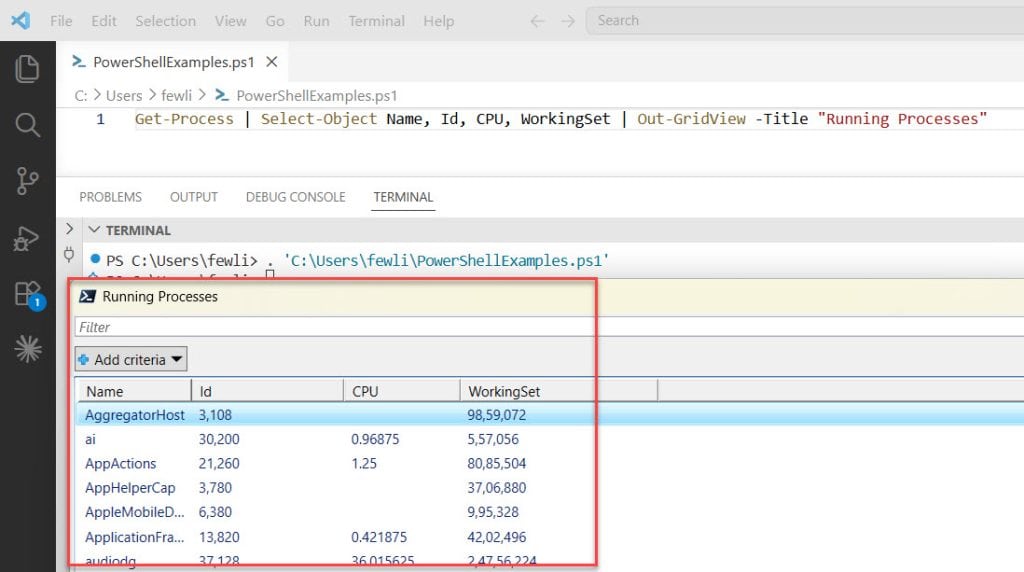Viewport: 1024px width, 572px height.
Task: Open the View menu
Action: tap(231, 21)
